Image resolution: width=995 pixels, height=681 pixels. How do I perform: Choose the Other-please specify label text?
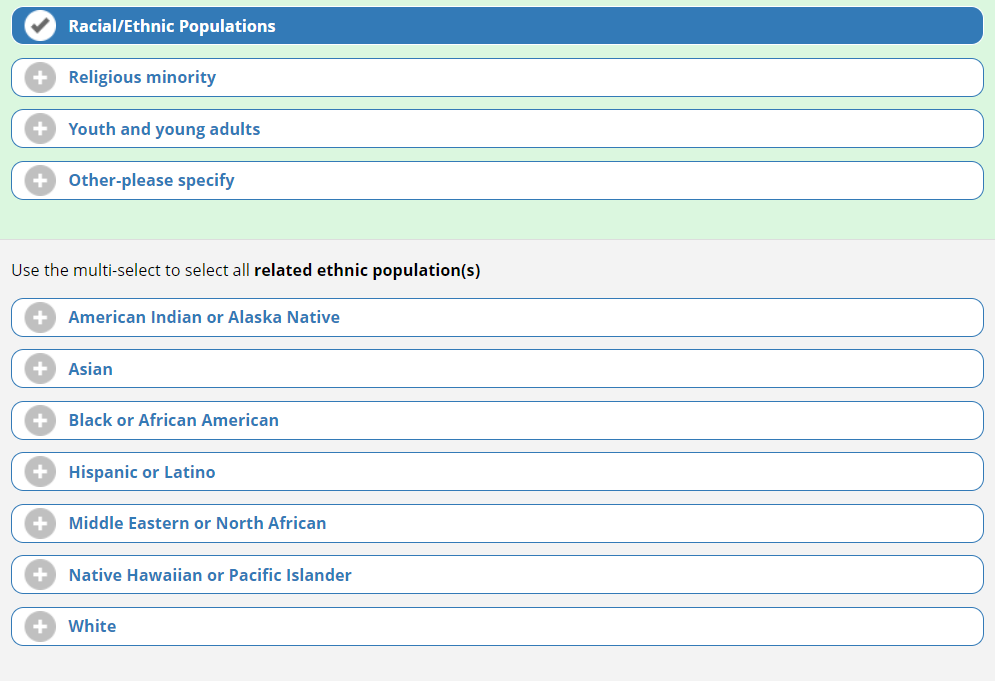pos(151,181)
